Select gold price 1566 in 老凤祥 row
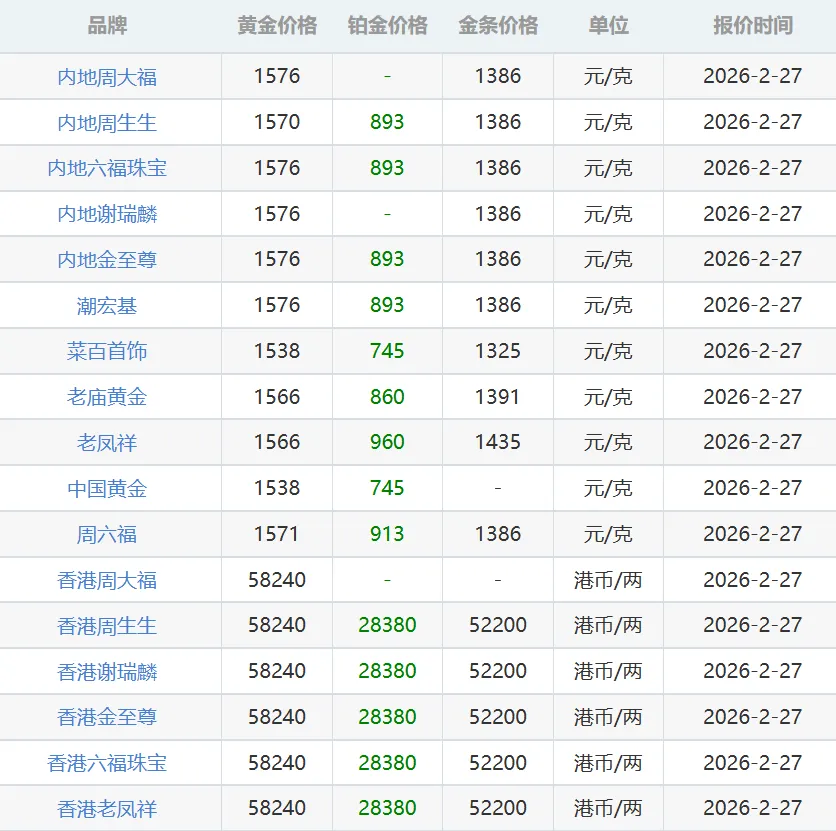Image resolution: width=836 pixels, height=831 pixels. [277, 442]
